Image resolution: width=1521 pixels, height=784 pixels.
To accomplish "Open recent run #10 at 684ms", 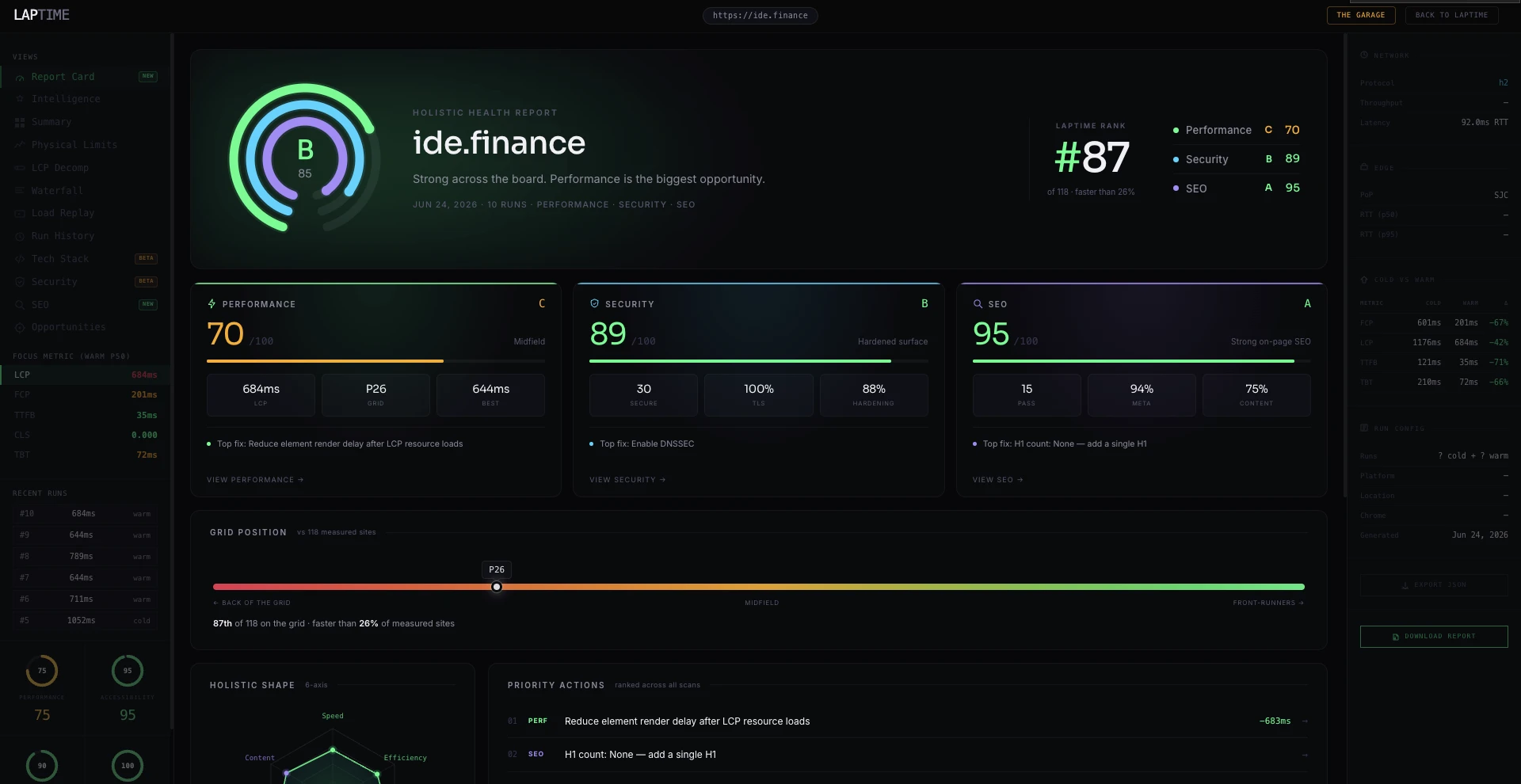I will [x=85, y=514].
